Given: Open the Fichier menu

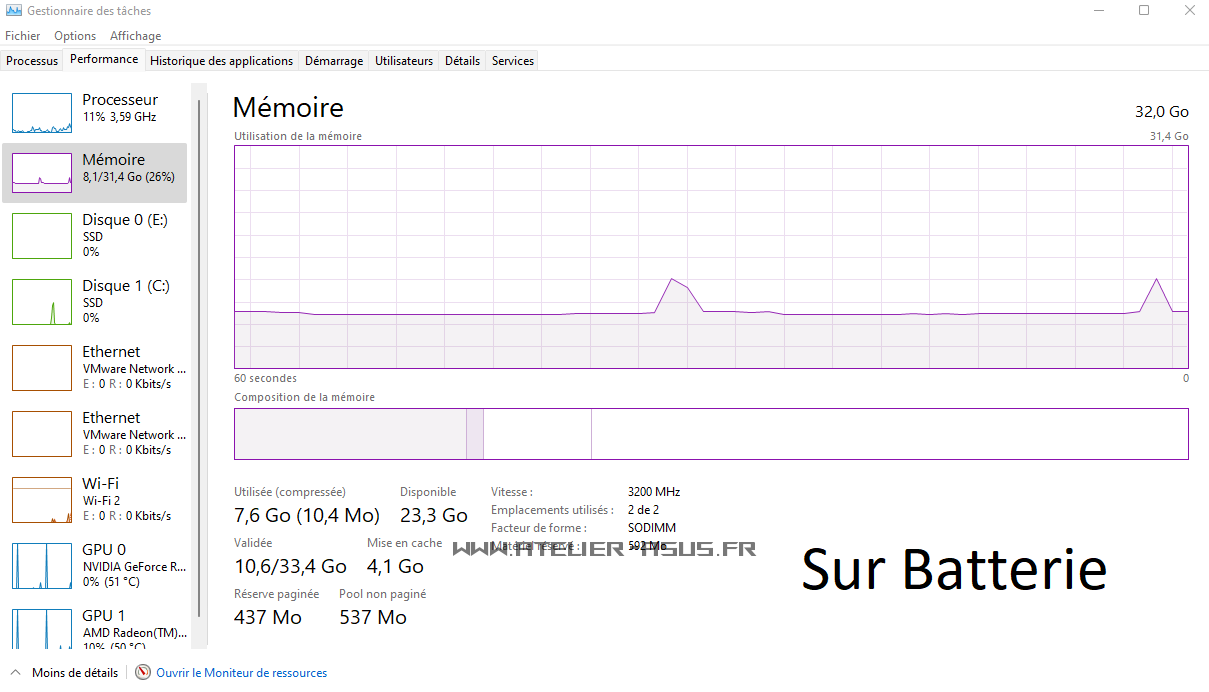Looking at the screenshot, I should coord(23,36).
